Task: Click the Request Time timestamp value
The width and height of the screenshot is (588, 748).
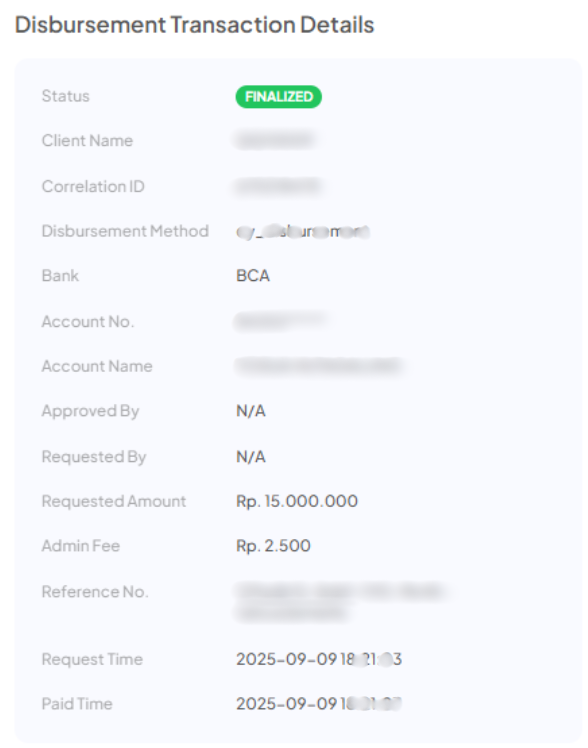Action: [319, 659]
